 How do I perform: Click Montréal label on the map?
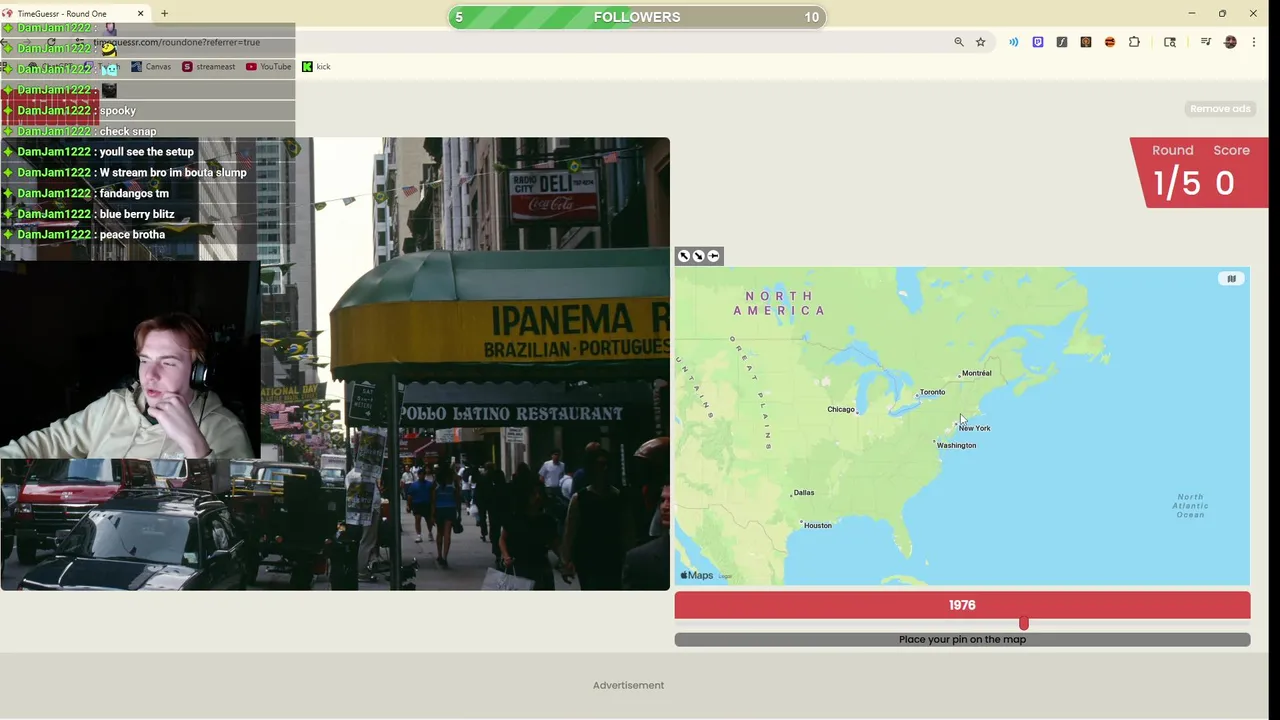coord(976,373)
